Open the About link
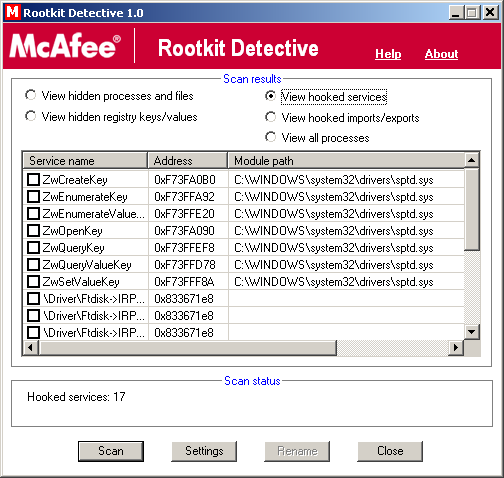 [x=441, y=54]
